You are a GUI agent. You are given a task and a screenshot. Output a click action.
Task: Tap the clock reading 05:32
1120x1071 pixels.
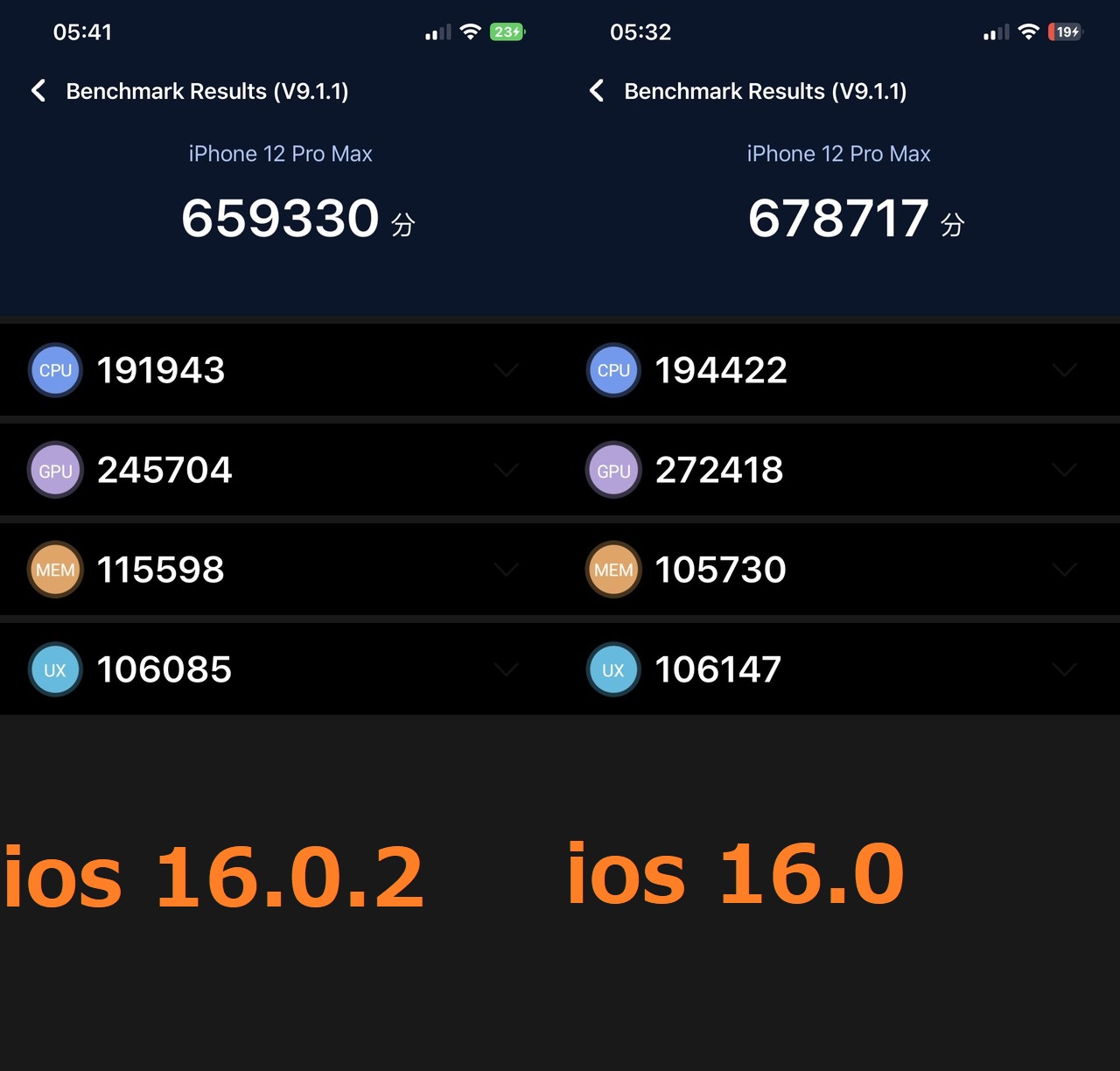(640, 32)
